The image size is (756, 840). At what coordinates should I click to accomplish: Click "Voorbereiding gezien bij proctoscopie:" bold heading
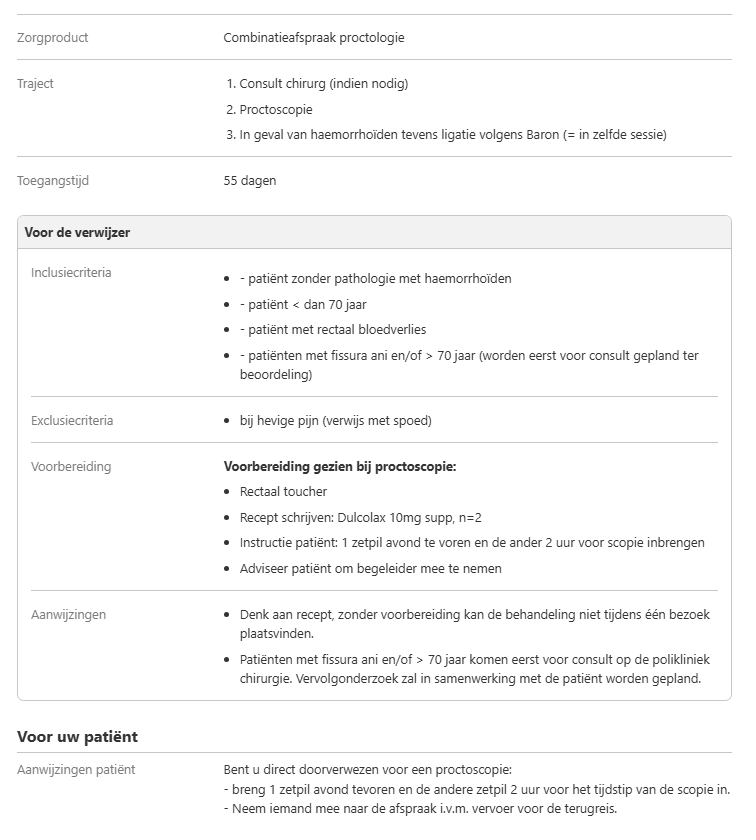(x=340, y=467)
